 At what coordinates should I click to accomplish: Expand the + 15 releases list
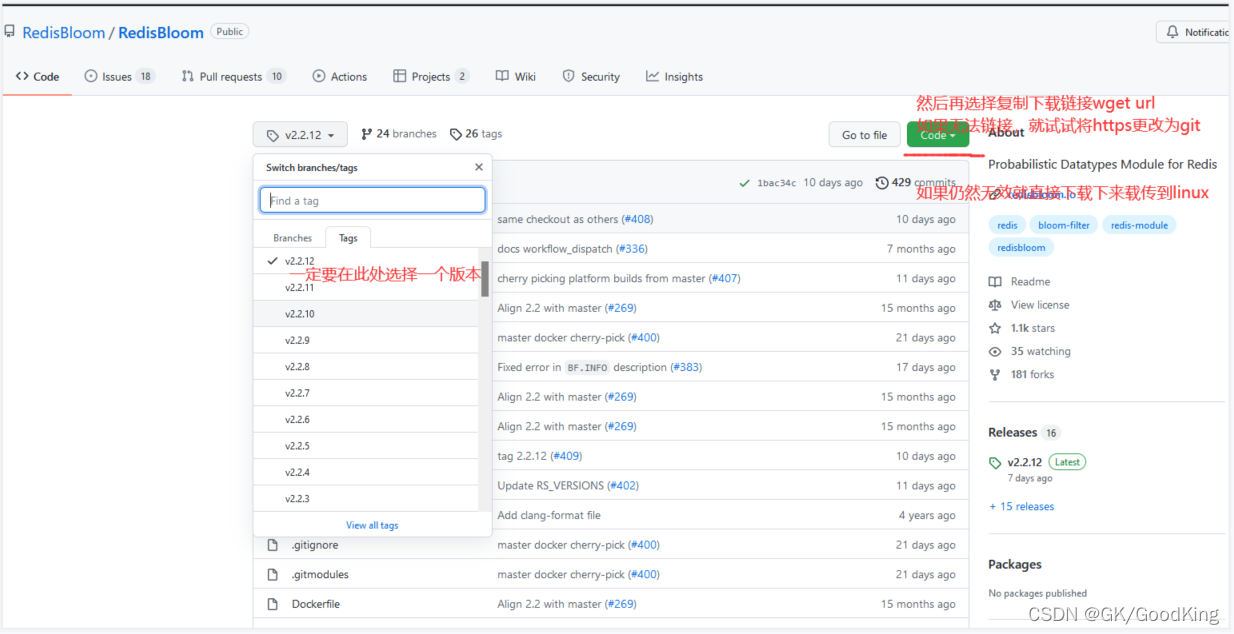[1021, 506]
